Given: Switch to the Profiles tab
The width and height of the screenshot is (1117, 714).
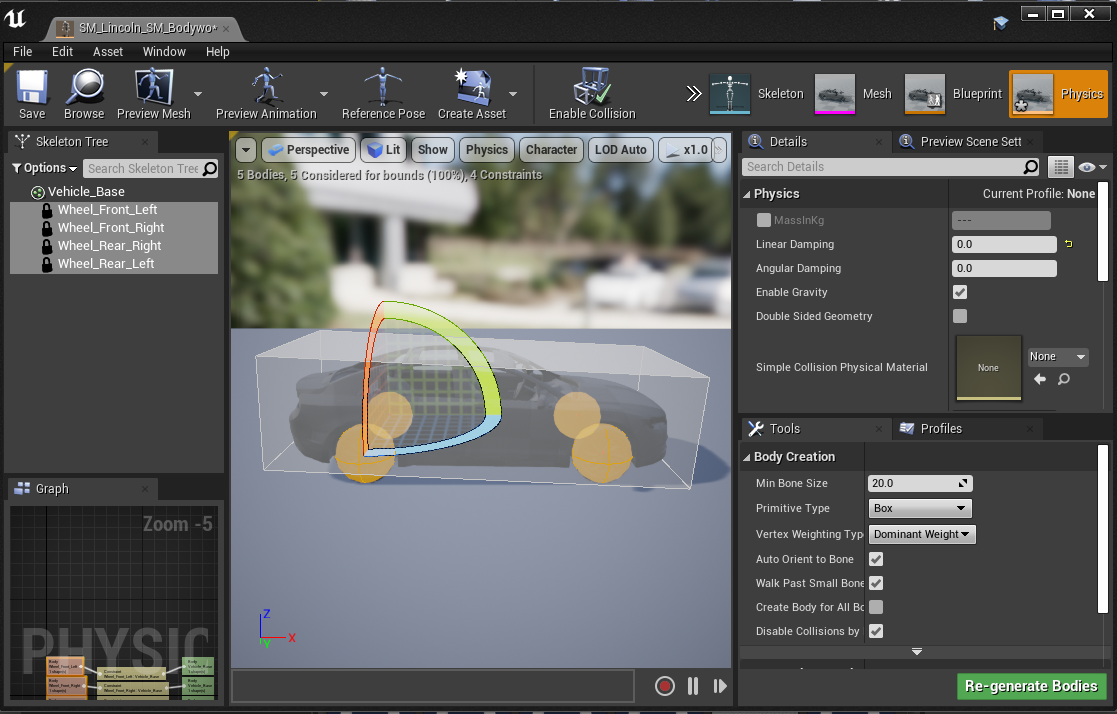Looking at the screenshot, I should click(940, 428).
